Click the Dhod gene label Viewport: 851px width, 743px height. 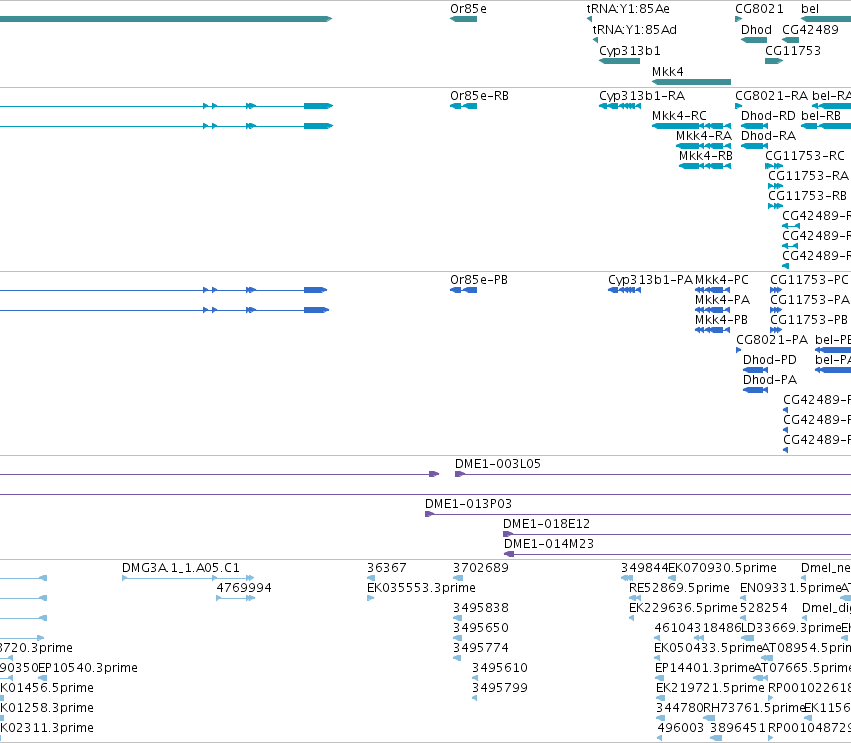(756, 29)
